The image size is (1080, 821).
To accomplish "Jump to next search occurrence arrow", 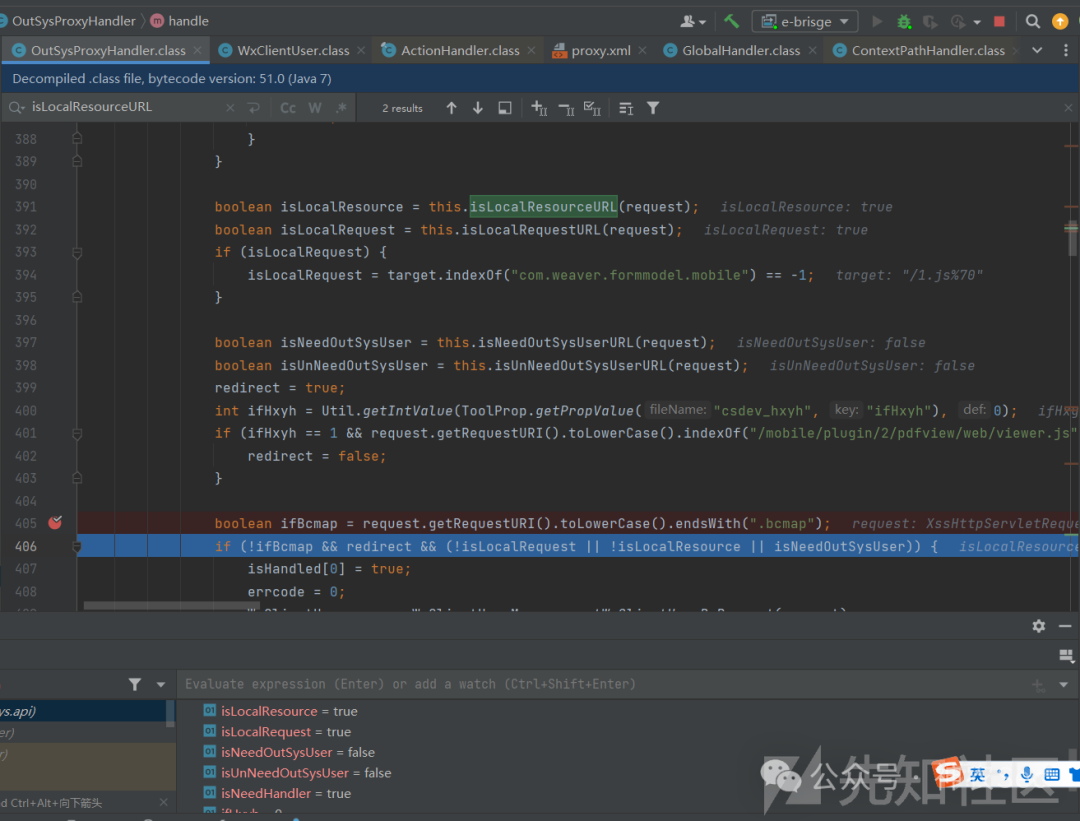I will point(478,108).
